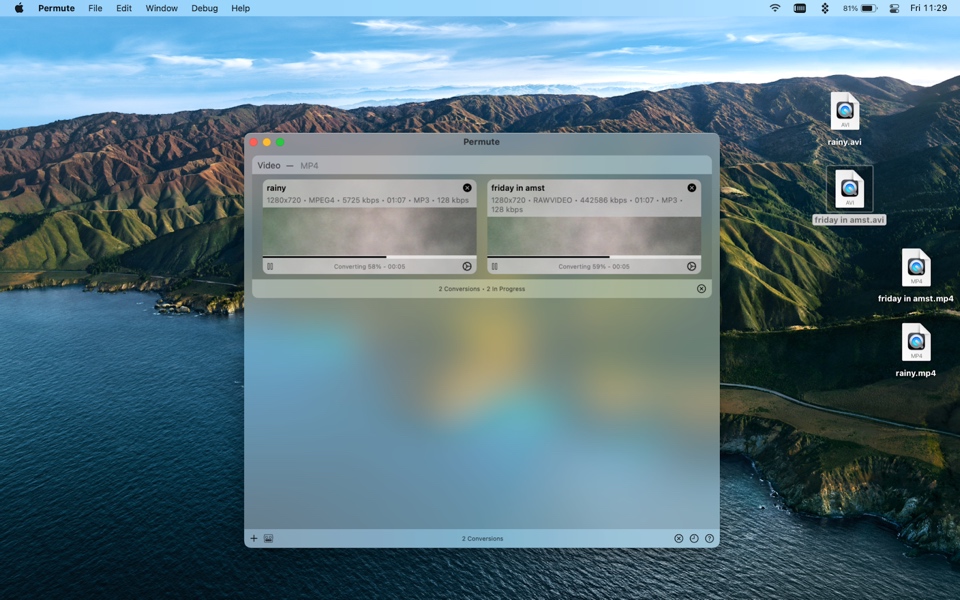
Task: Click the round play icon on rainy card
Action: (467, 267)
